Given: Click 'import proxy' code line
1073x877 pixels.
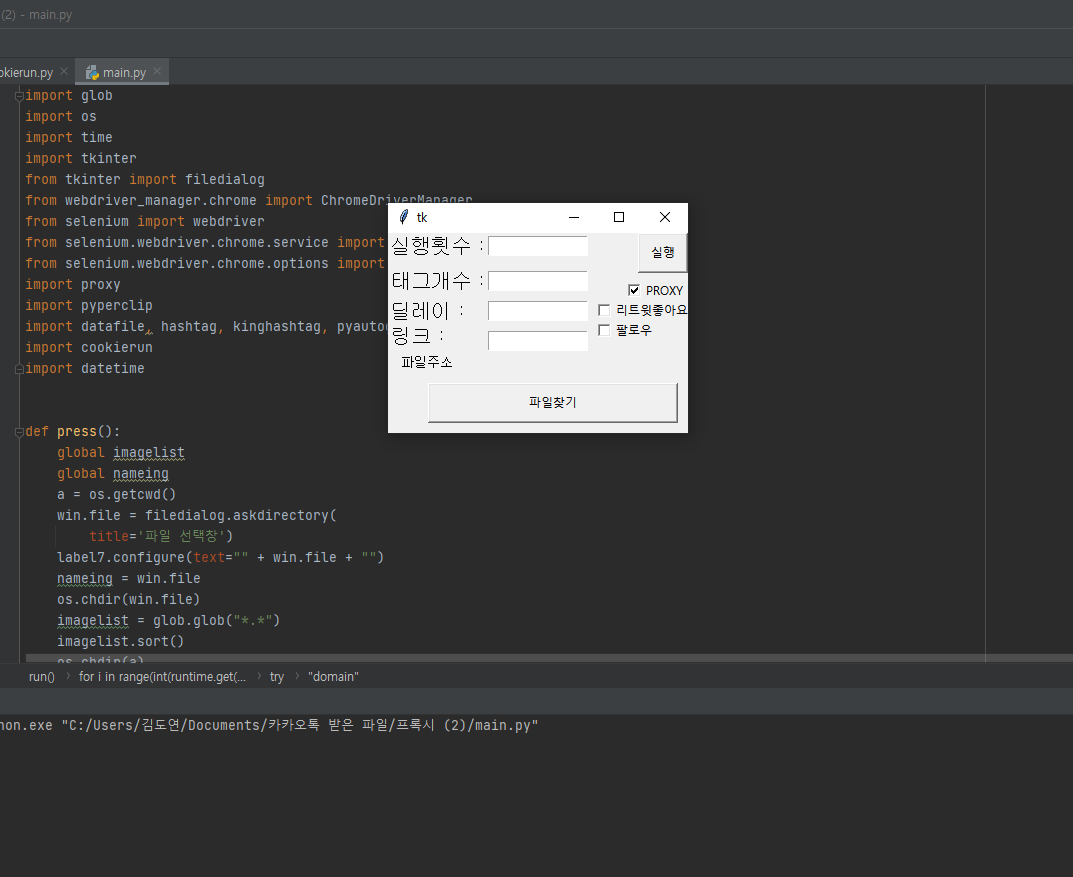Looking at the screenshot, I should (x=73, y=285).
